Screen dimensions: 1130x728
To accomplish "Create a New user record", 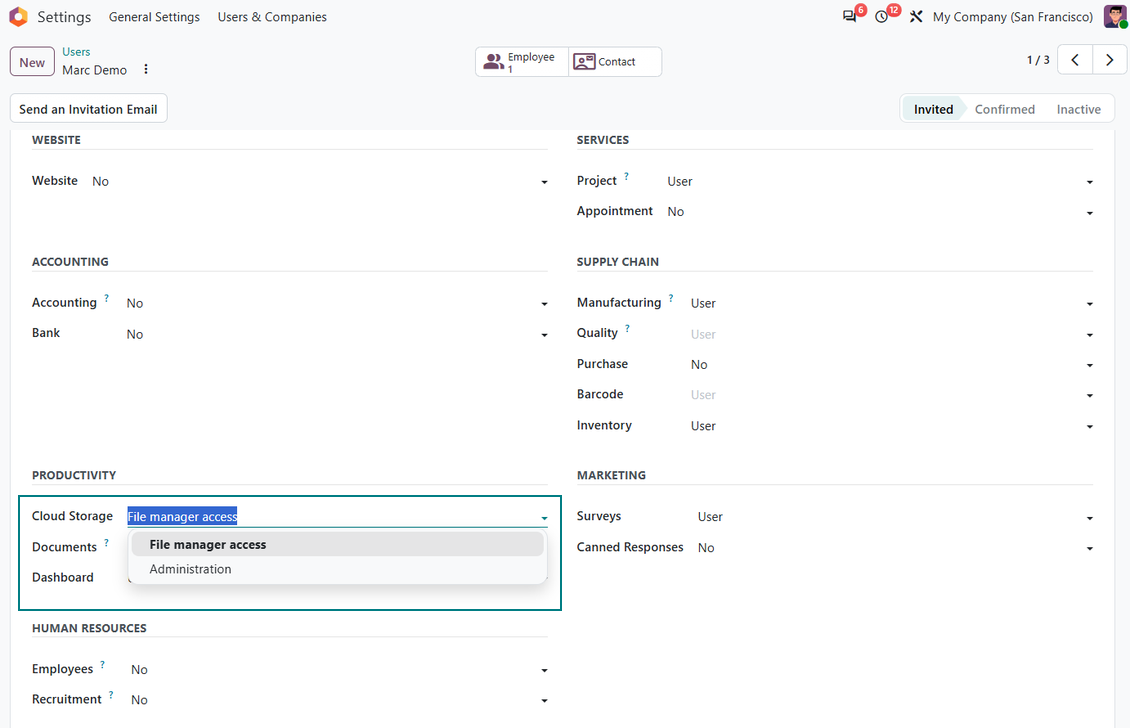I will tap(32, 62).
